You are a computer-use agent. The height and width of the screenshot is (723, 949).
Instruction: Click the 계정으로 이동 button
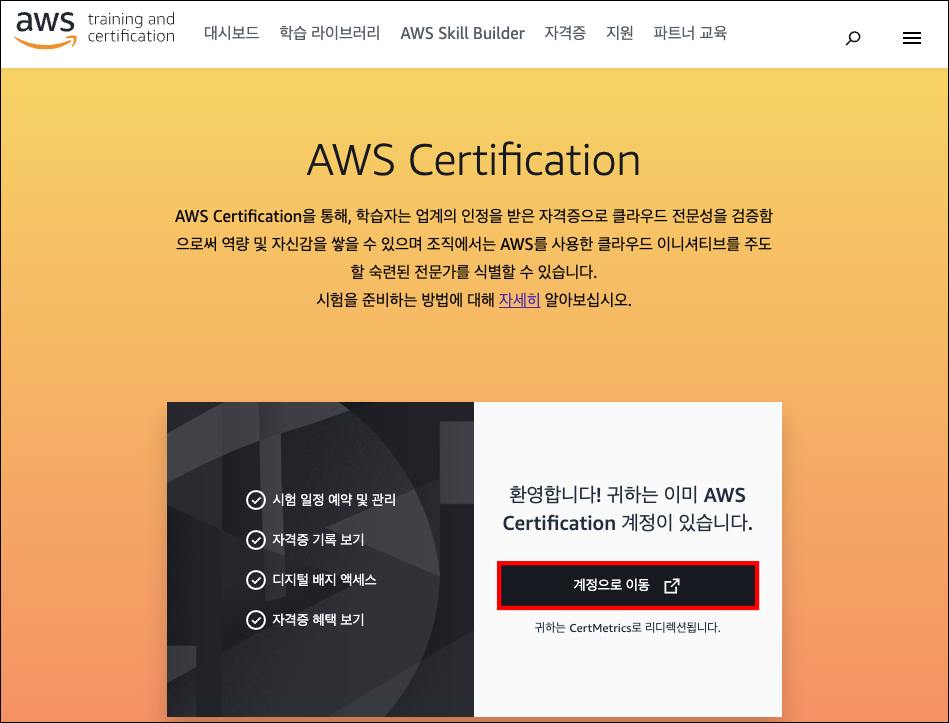(628, 586)
